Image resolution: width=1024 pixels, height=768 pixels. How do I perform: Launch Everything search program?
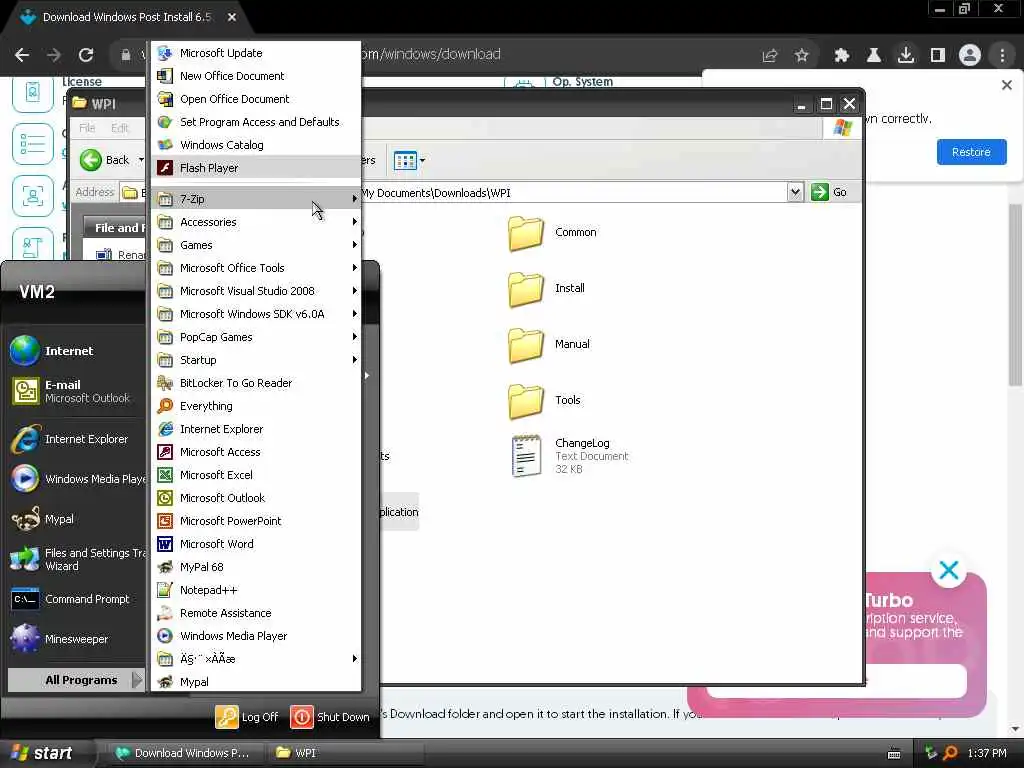pos(255,406)
